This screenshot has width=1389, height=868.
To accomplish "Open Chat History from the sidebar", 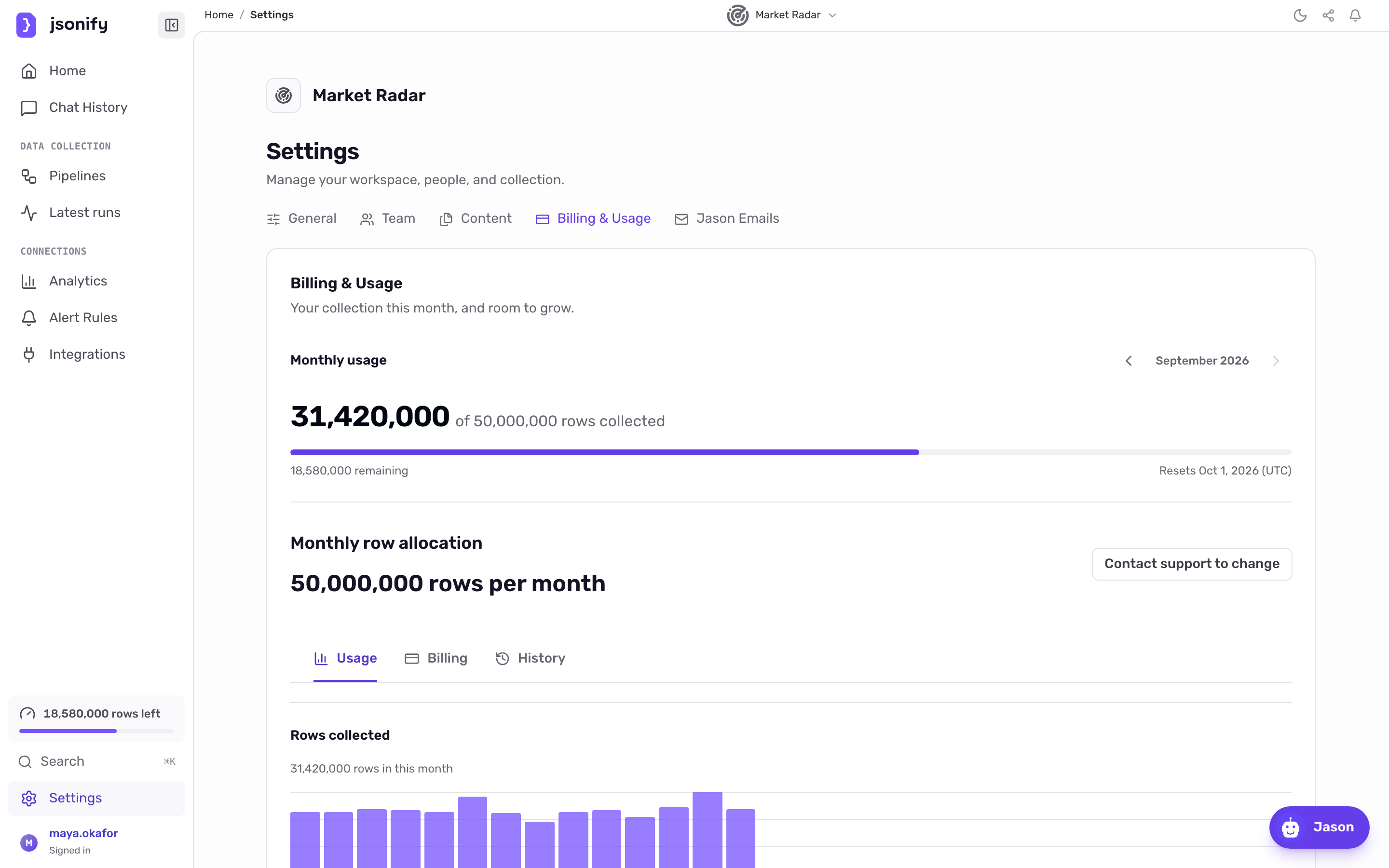I will (x=96, y=108).
